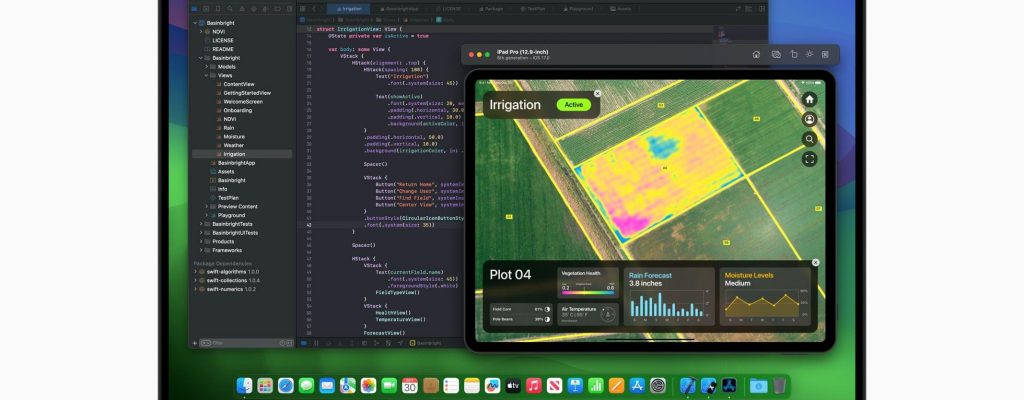
Task: Click the Simulator screenshot camera icon
Action: pos(775,55)
